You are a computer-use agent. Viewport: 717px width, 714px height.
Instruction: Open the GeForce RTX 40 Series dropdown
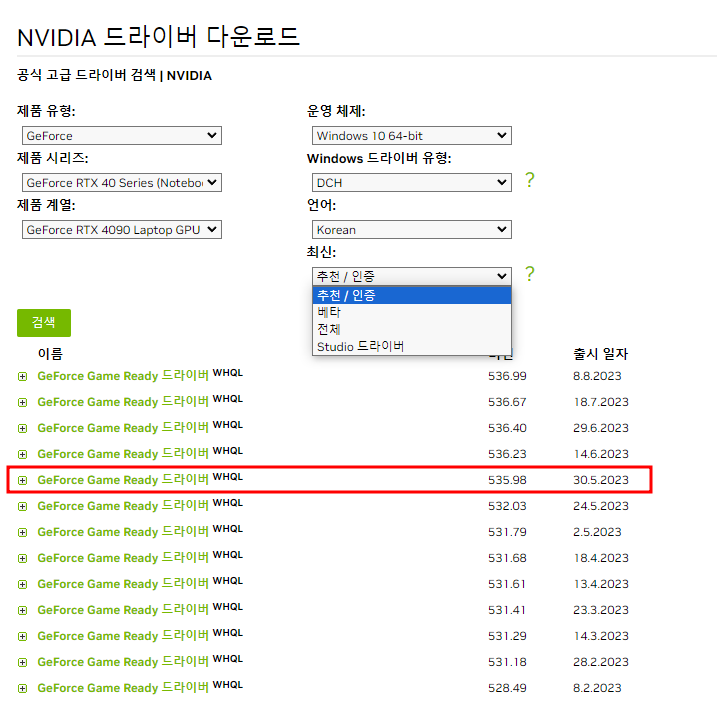(122, 183)
